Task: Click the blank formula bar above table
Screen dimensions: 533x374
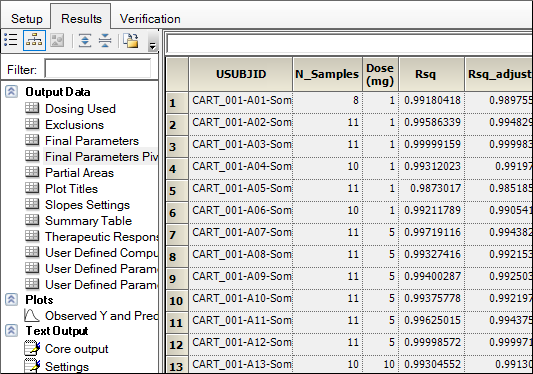Action: pyautogui.click(x=349, y=44)
